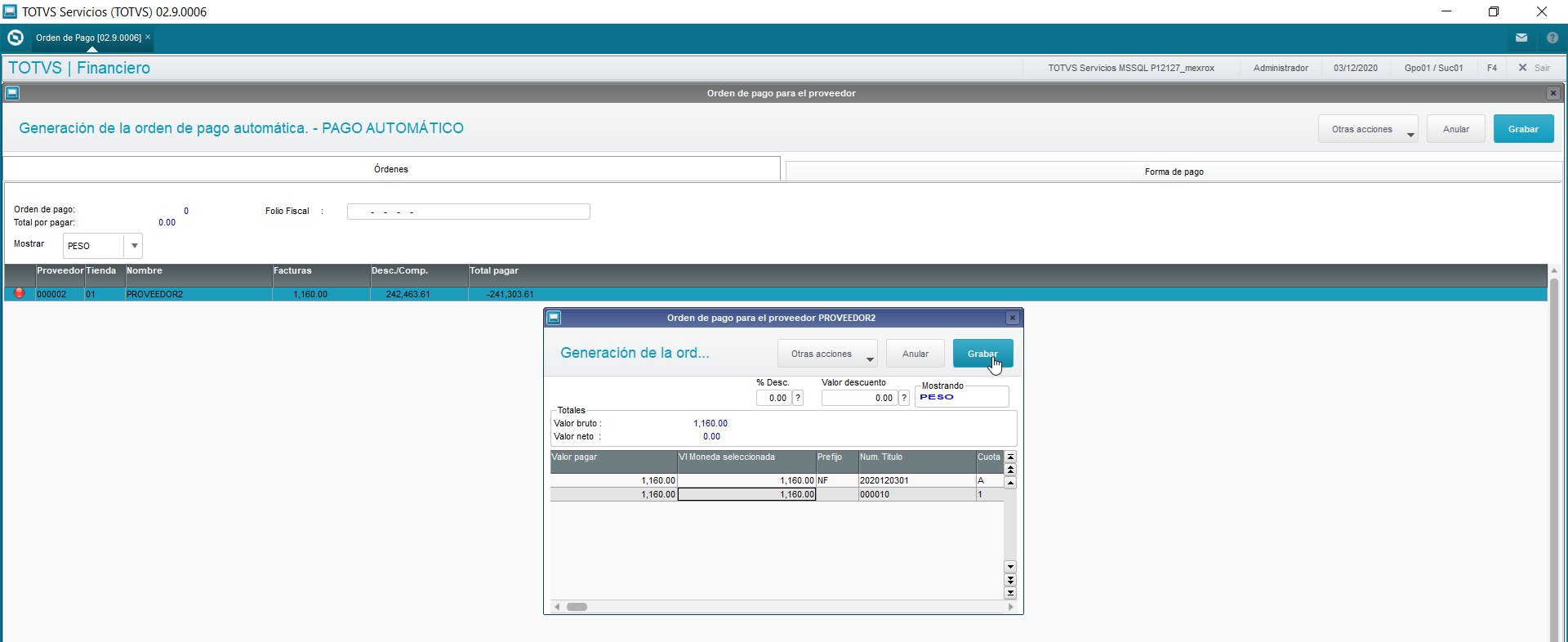
Task: Open Mostrar PESO currency dropdown
Action: (x=134, y=246)
